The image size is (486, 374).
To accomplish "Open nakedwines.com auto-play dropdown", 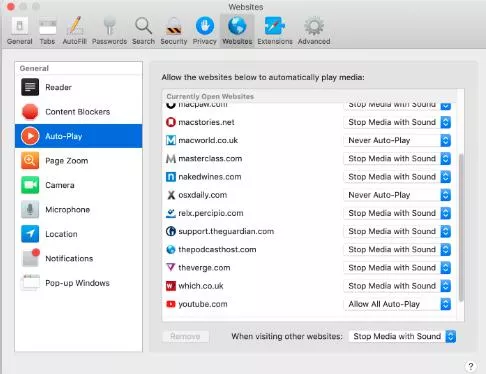I will point(397,177).
